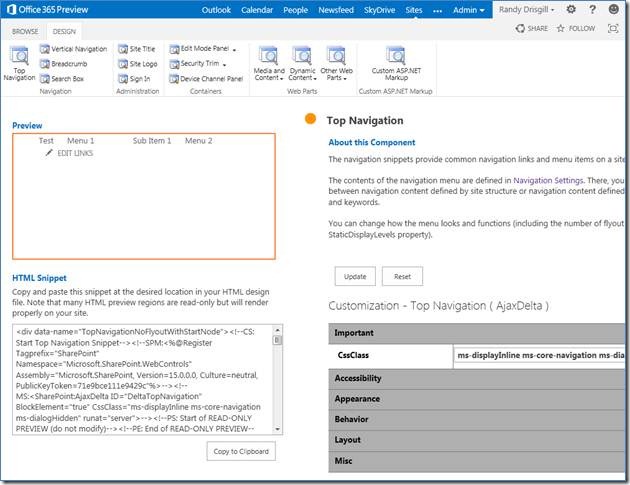Open People in top bar

tap(295, 10)
